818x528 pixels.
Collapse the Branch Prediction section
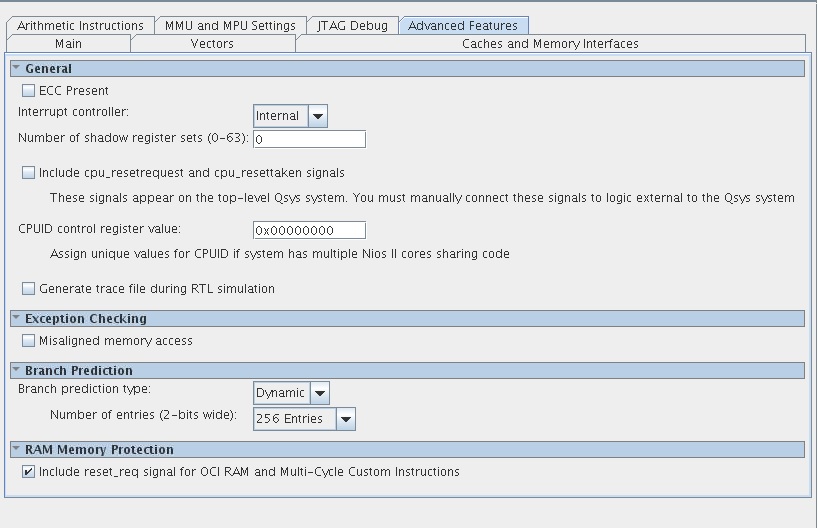(x=17, y=371)
